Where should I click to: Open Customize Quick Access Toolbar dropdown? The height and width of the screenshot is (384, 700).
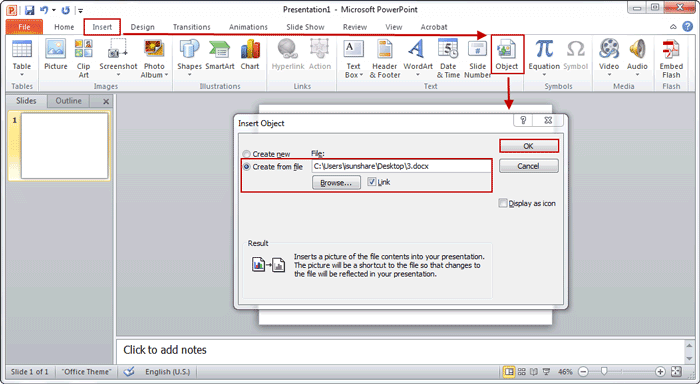click(80, 10)
